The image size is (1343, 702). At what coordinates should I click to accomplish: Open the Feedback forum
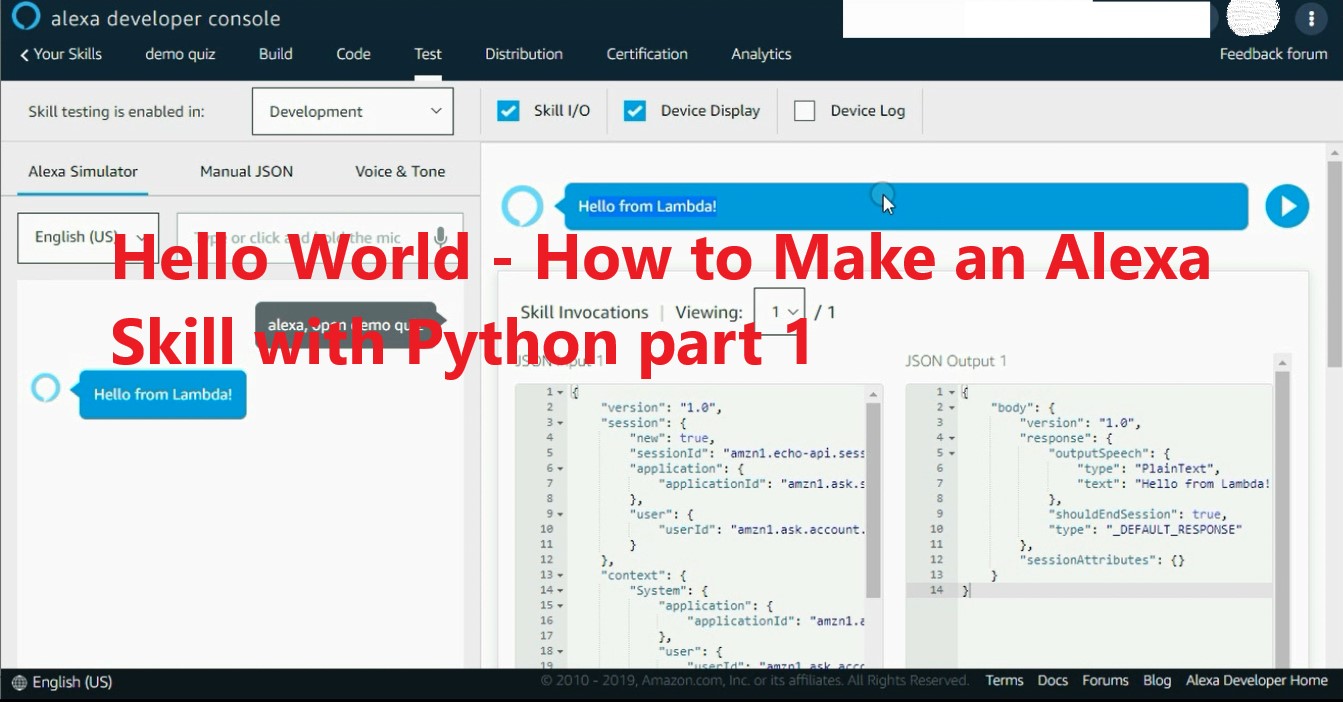tap(1273, 54)
